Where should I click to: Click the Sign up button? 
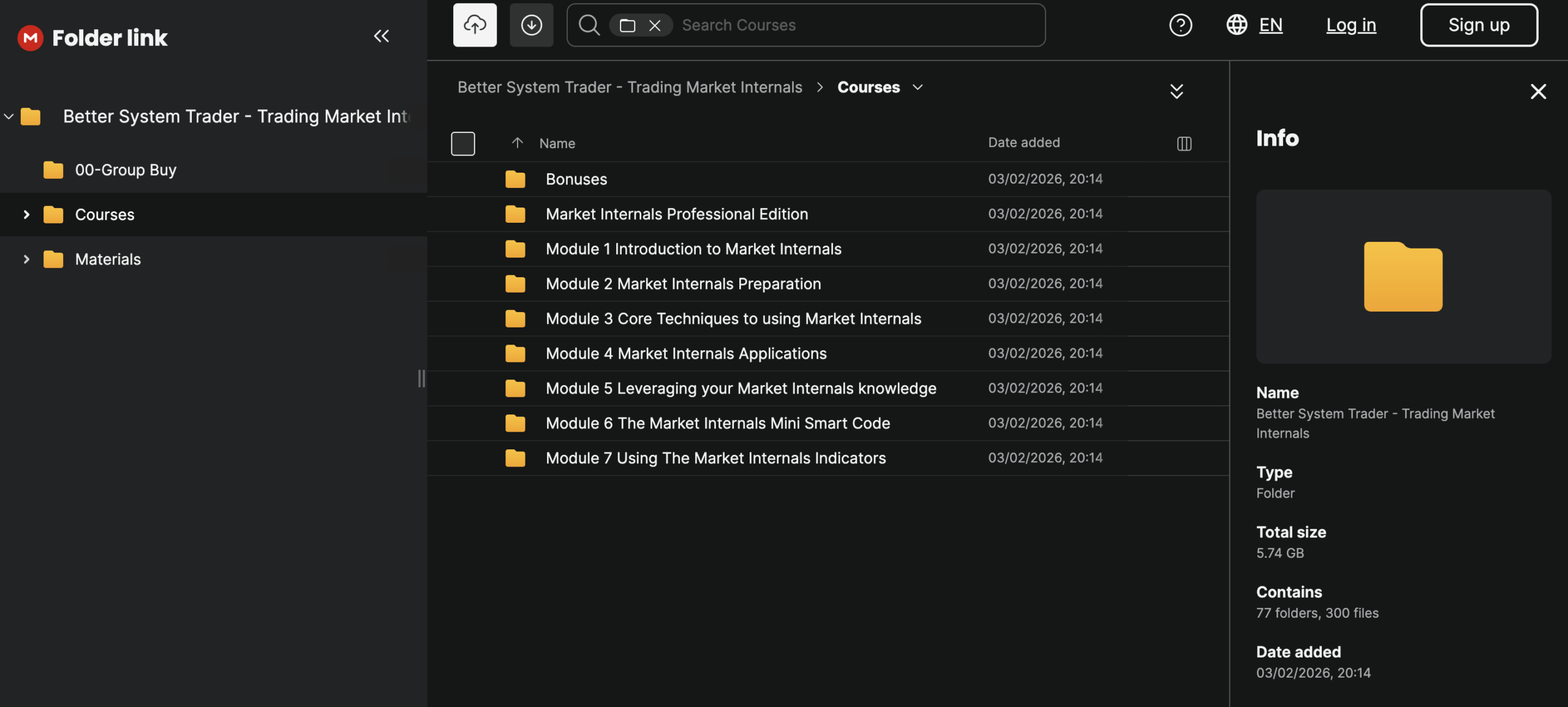coord(1479,25)
